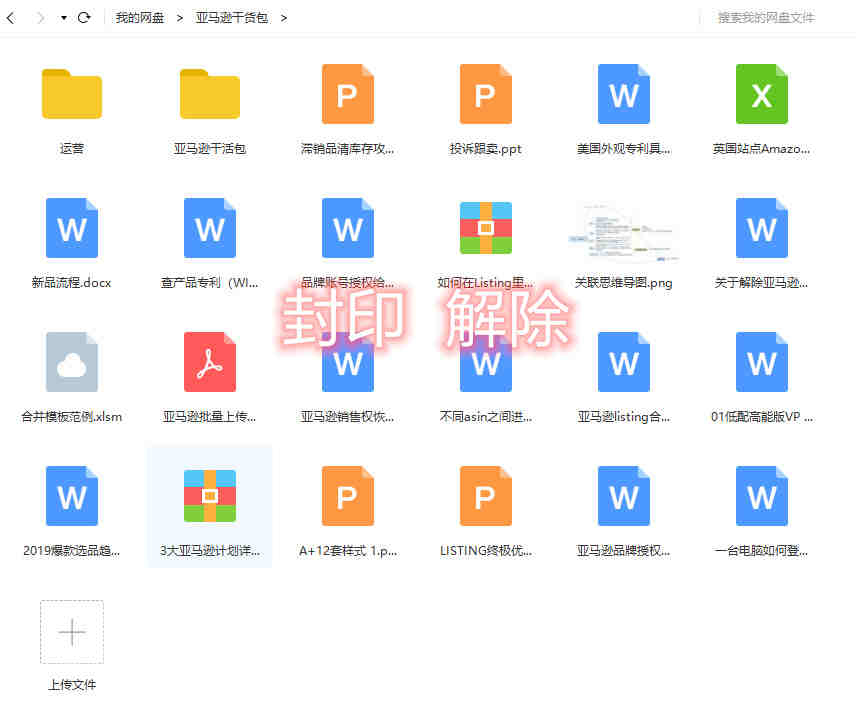
Task: Click the 上传文件 plus box
Action: tap(72, 632)
